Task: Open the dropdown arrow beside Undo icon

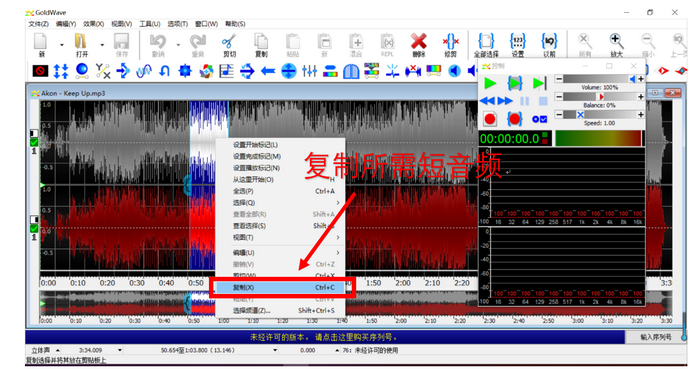Action: pyautogui.click(x=178, y=45)
